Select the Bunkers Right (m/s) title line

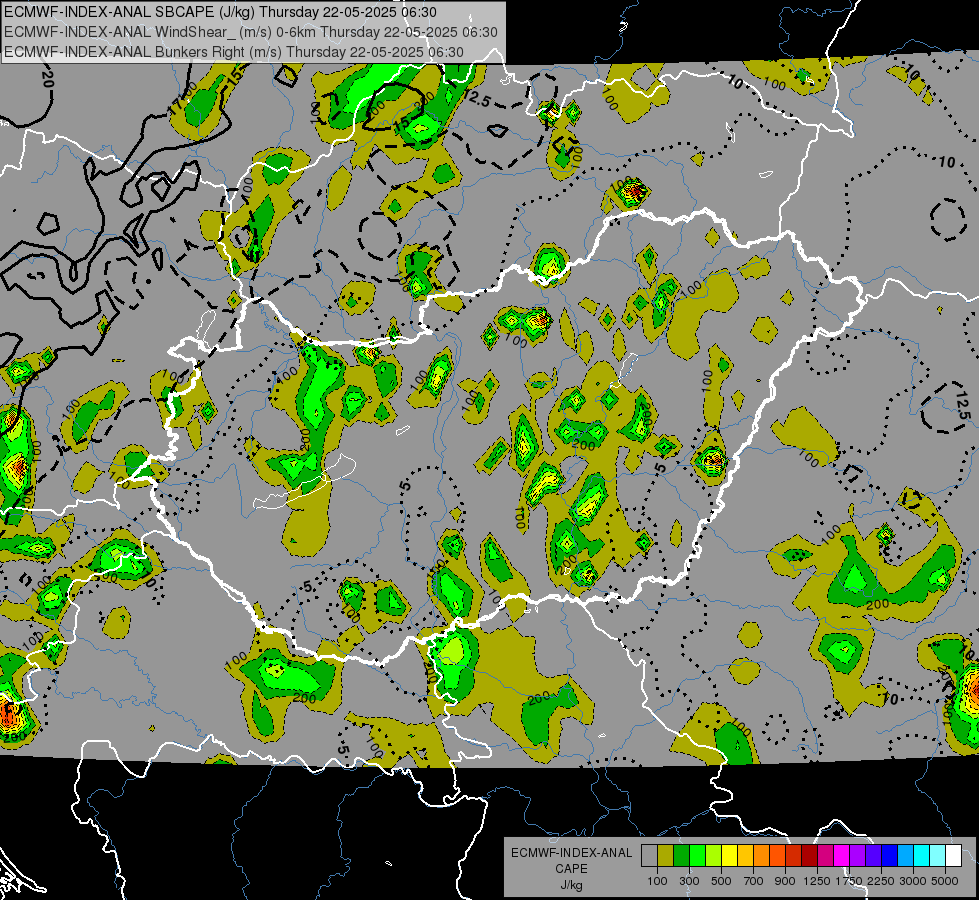click(x=234, y=52)
